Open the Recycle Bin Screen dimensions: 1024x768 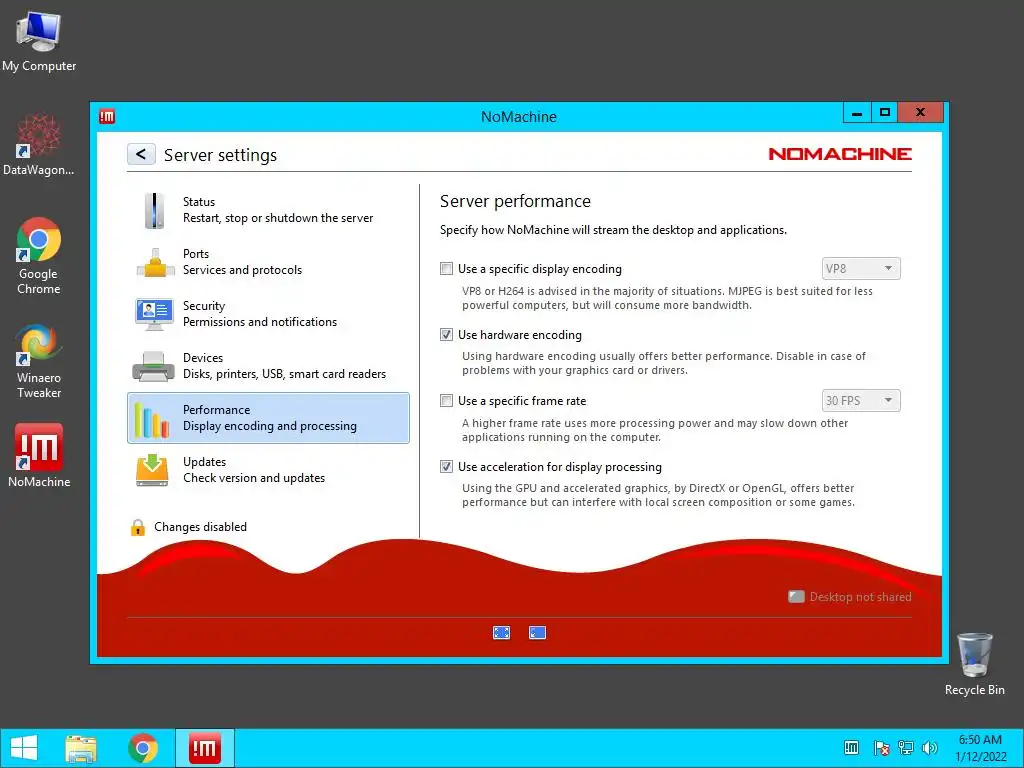tap(974, 664)
